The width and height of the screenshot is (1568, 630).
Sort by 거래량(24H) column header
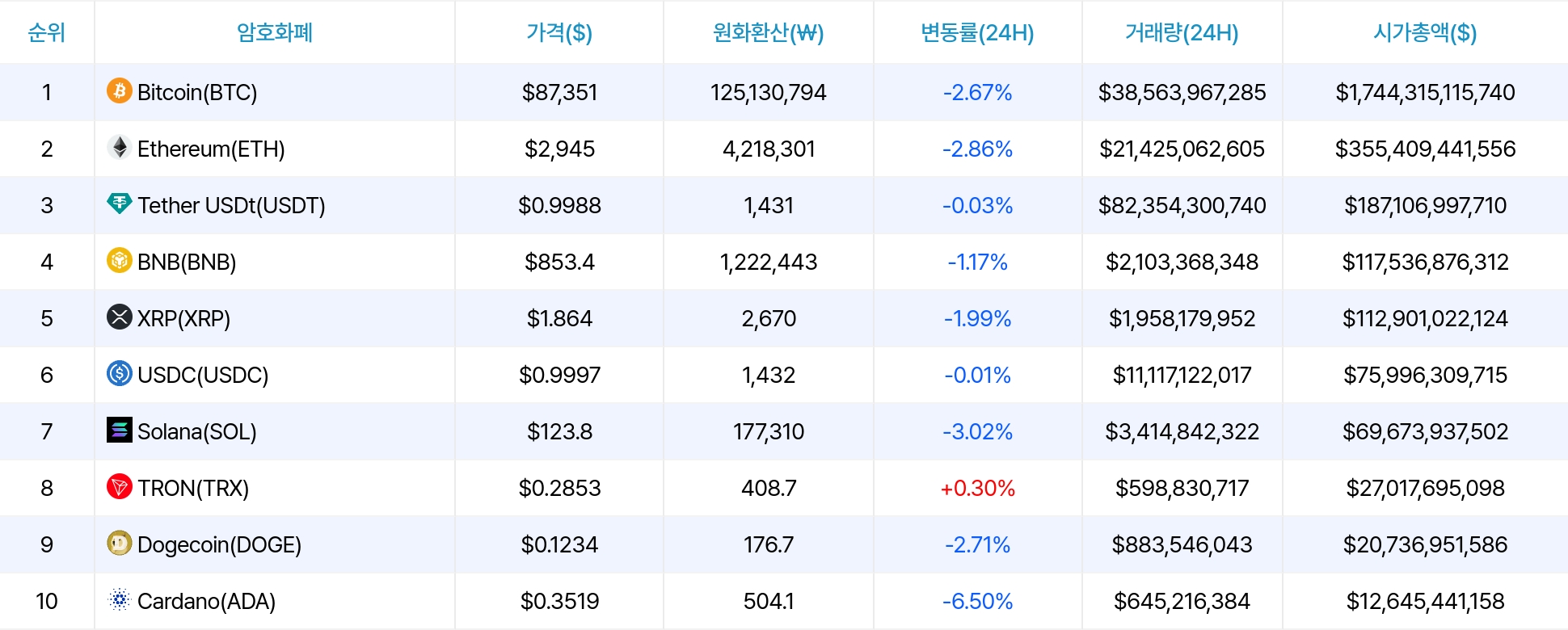click(x=1182, y=32)
